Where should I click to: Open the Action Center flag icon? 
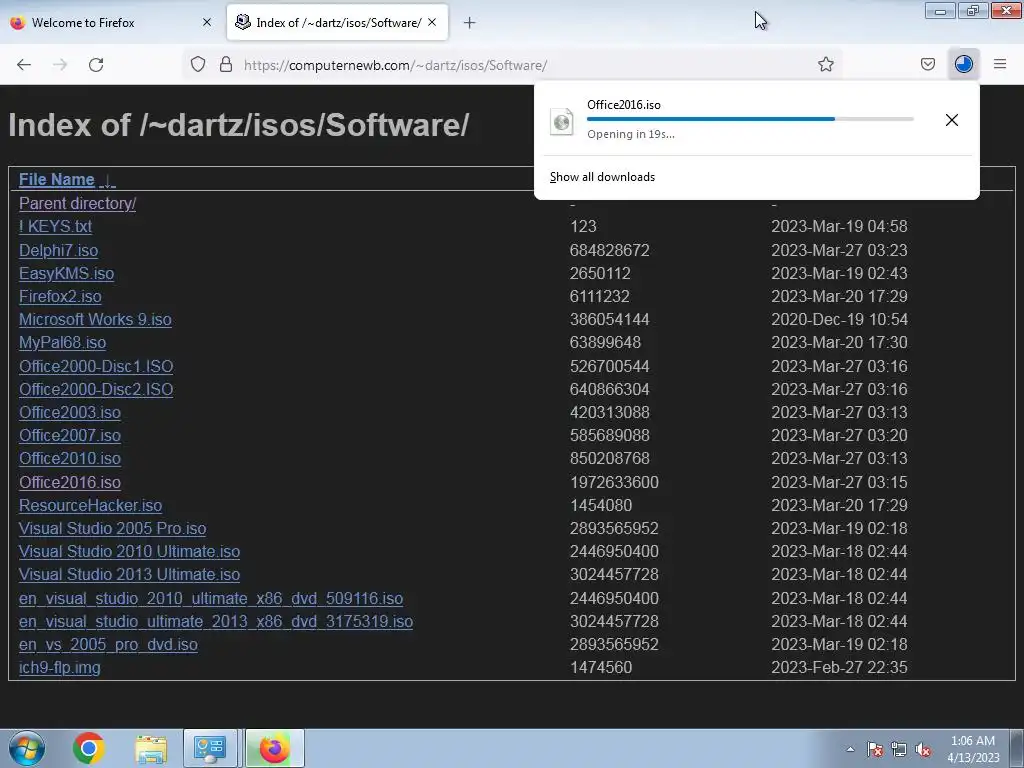874,750
